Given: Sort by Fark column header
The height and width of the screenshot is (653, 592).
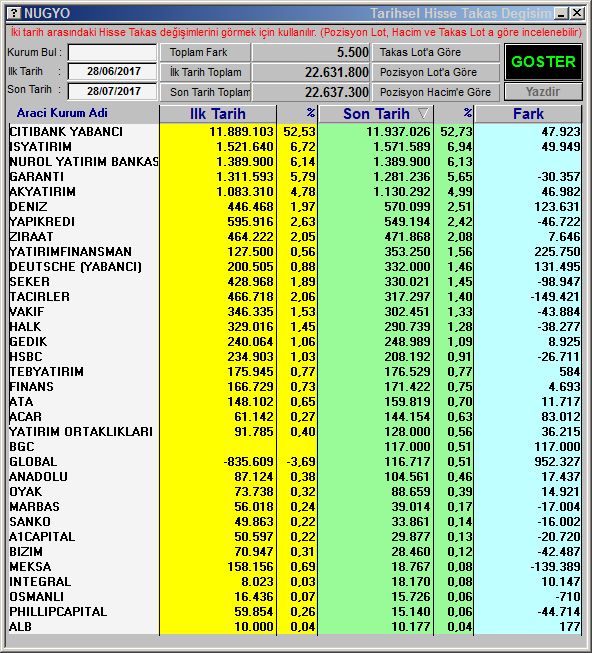Looking at the screenshot, I should pyautogui.click(x=528, y=114).
